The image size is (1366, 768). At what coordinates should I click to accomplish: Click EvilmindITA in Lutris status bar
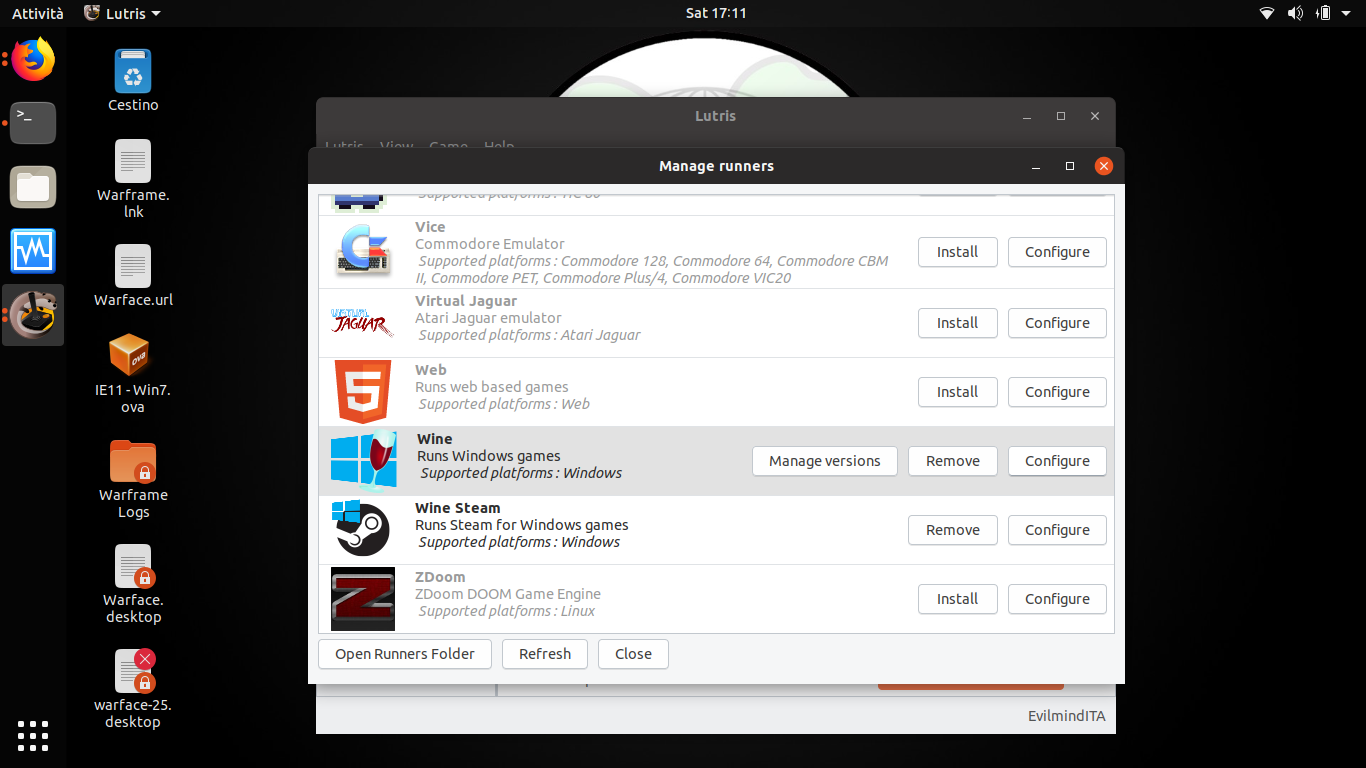click(1067, 717)
